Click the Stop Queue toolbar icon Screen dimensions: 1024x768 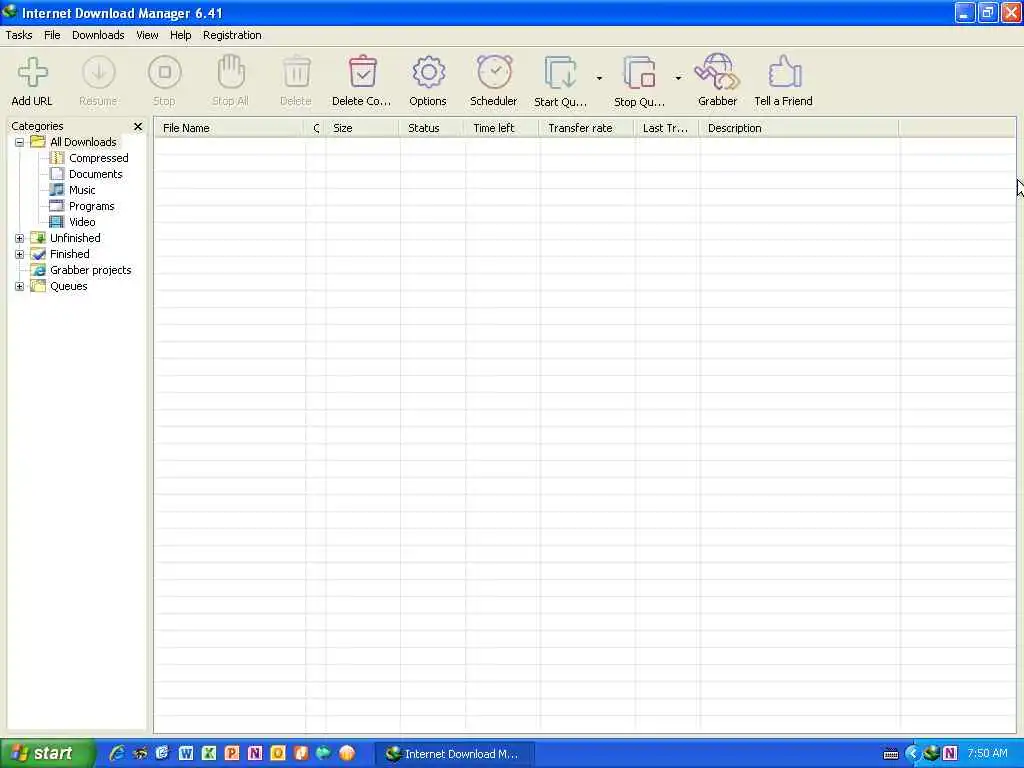(639, 72)
